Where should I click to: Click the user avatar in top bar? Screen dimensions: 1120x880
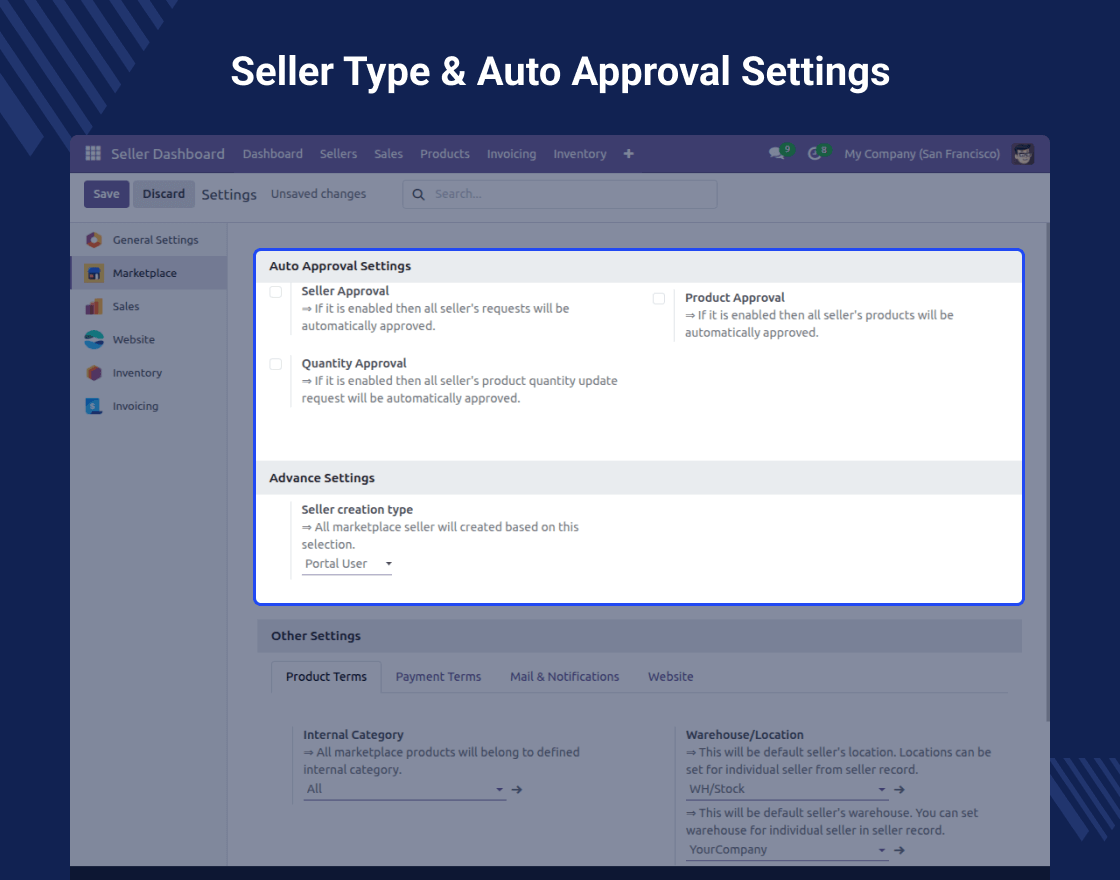click(x=1023, y=154)
